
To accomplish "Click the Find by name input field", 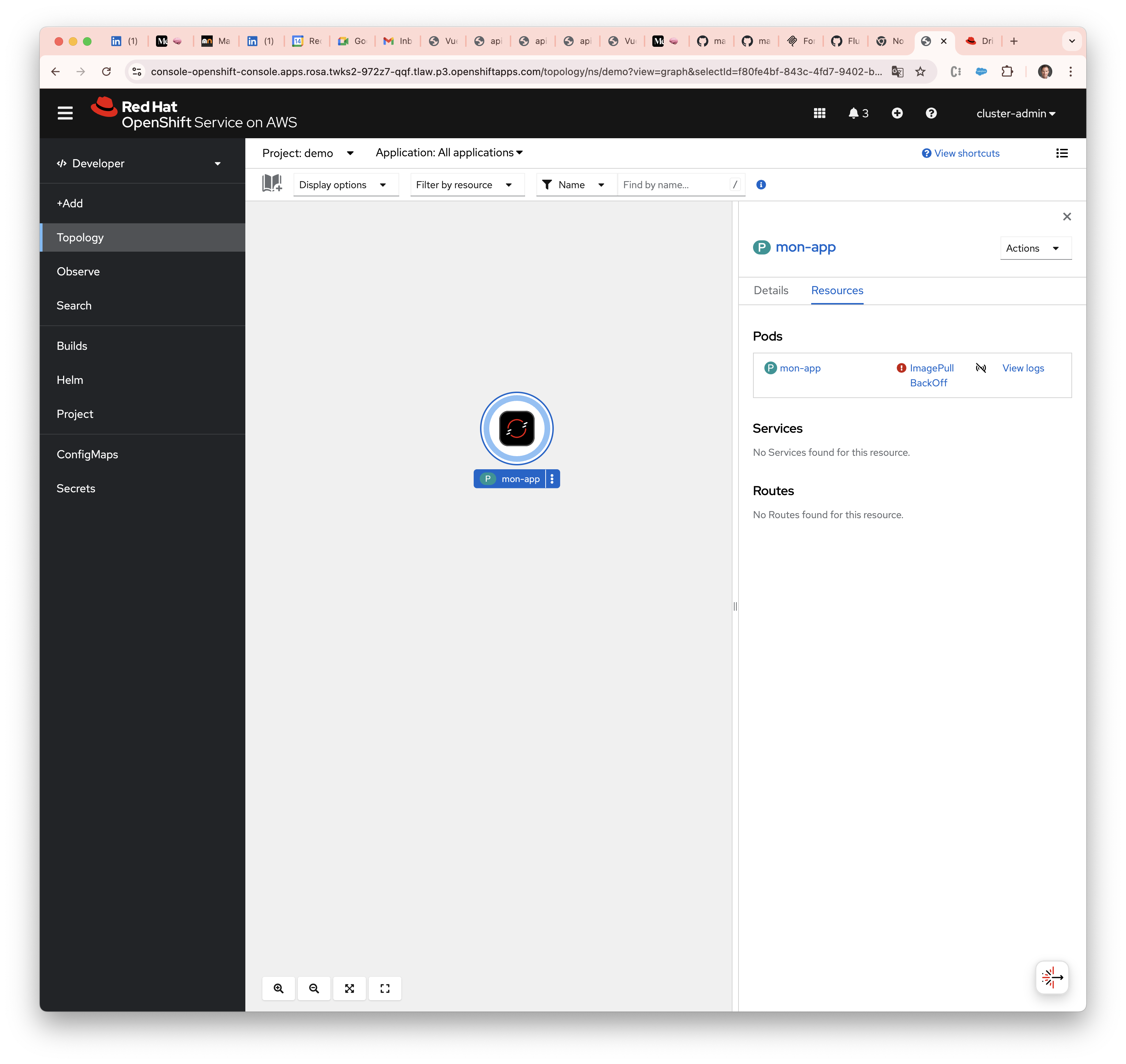I will click(673, 185).
